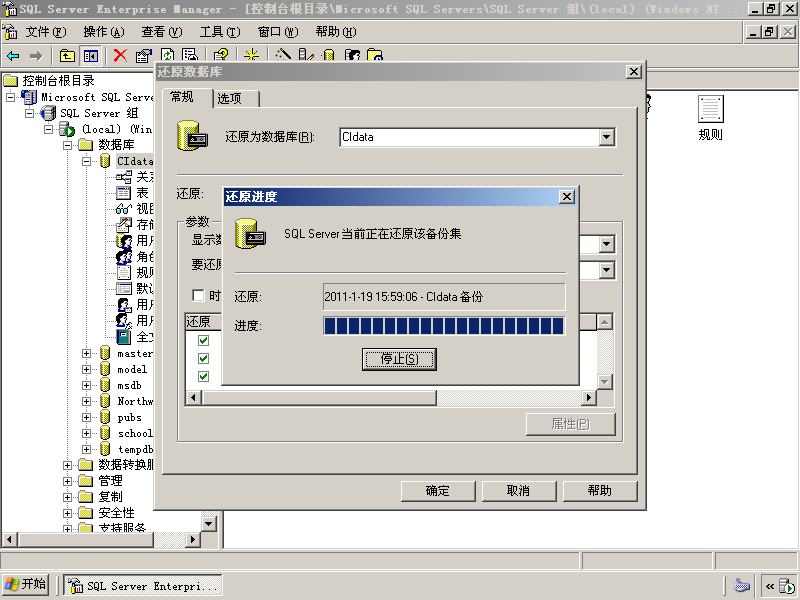Open the 工具(T) menu

[x=220, y=32]
